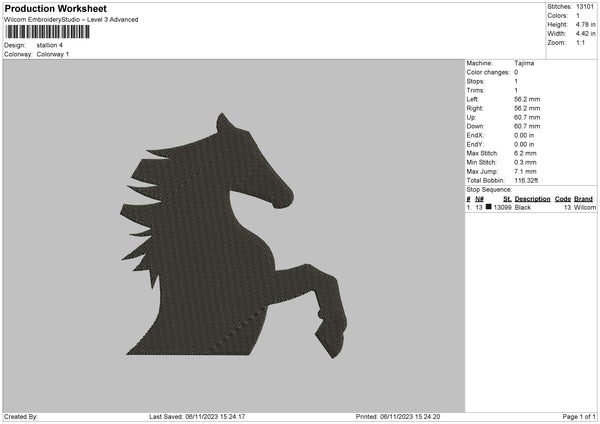This screenshot has height=424, width=600.
Task: Click the Machine value Tajima
Action: [524, 63]
